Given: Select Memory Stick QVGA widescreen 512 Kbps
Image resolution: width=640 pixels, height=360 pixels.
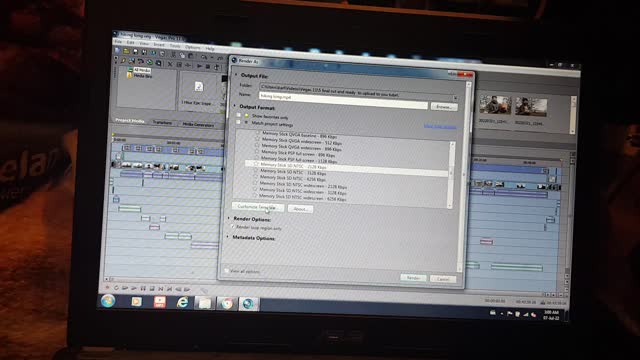Looking at the screenshot, I should (301, 142).
